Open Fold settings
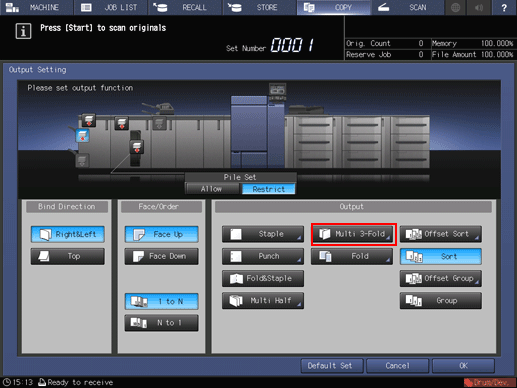The height and width of the screenshot is (388, 517). click(x=352, y=256)
